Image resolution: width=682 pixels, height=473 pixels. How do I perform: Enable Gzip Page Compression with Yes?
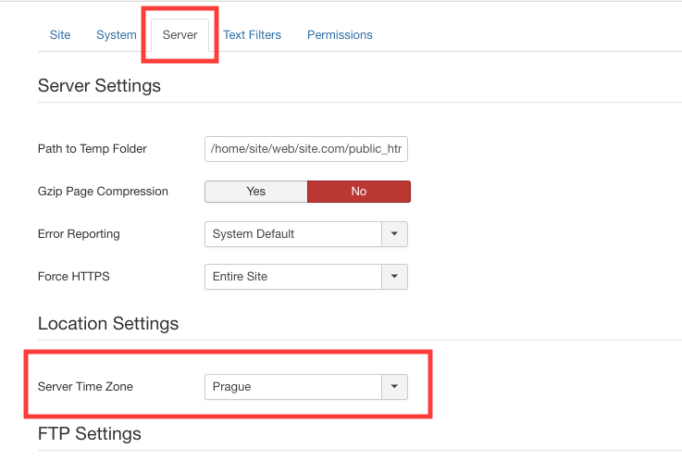pos(256,191)
